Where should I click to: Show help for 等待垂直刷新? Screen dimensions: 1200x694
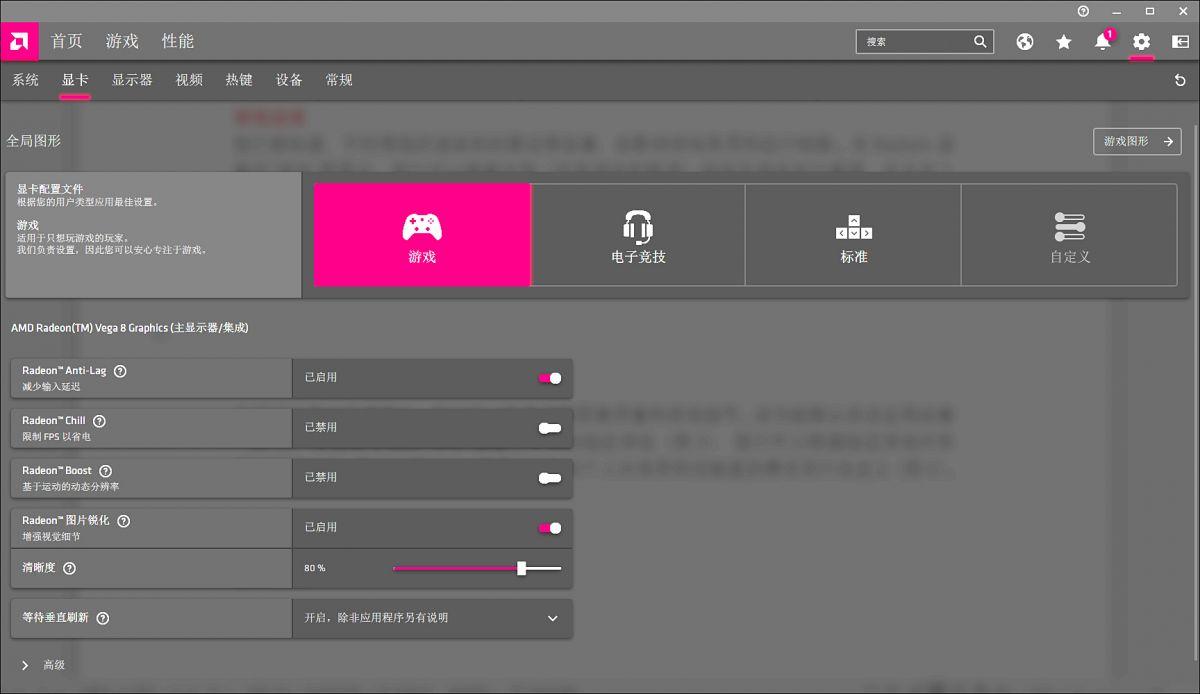pyautogui.click(x=103, y=618)
